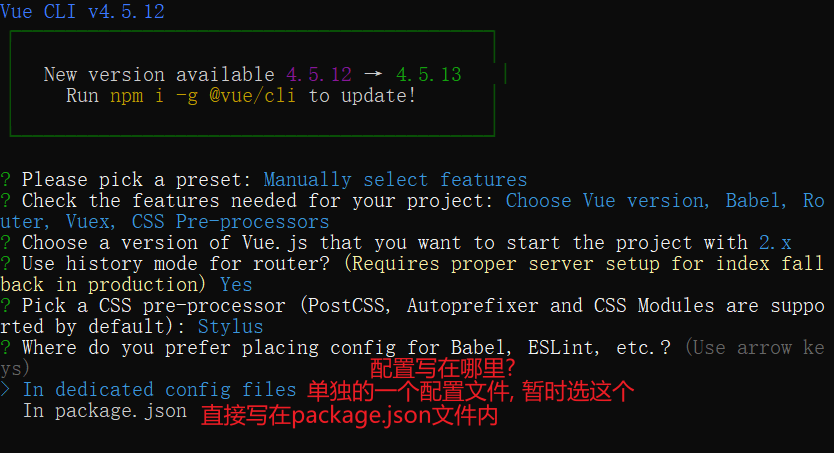The image size is (834, 453).
Task: Click the arrow between the two version numbers
Action: point(374,75)
